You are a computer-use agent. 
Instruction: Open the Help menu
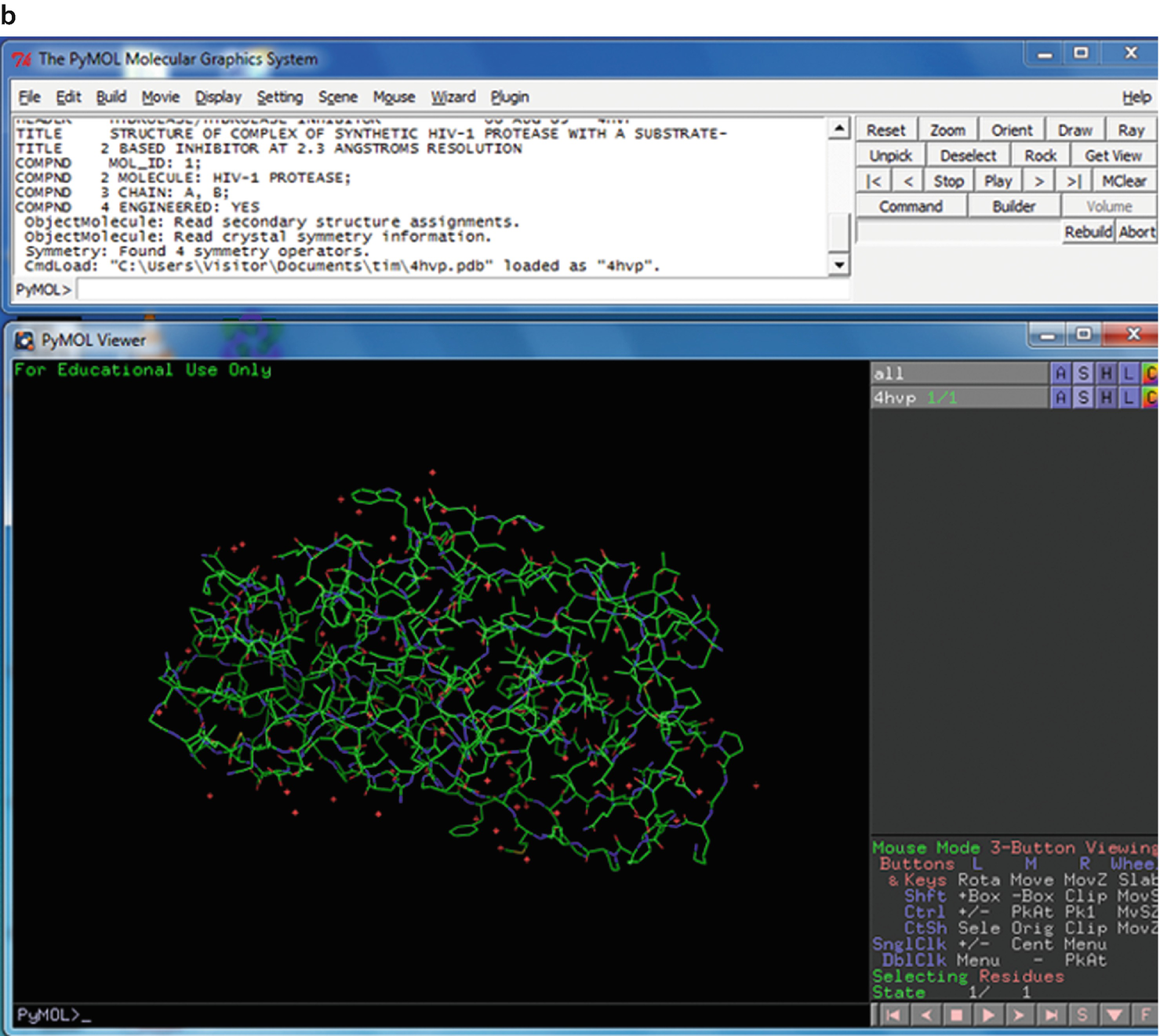tap(1136, 97)
